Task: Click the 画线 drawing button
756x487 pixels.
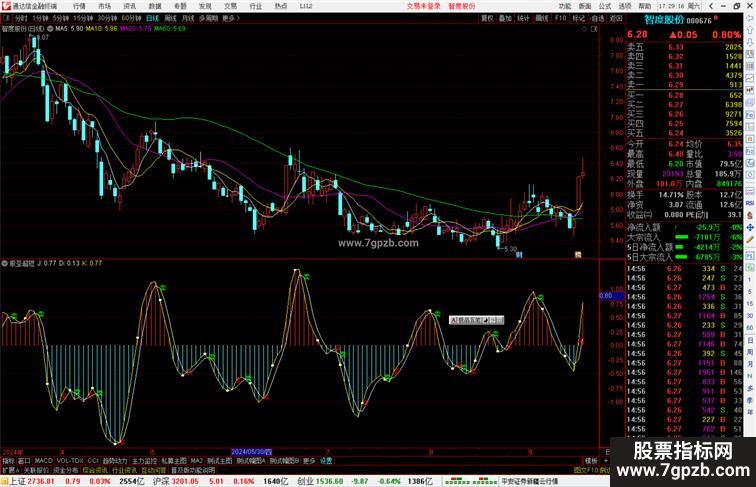Action: tap(542, 18)
